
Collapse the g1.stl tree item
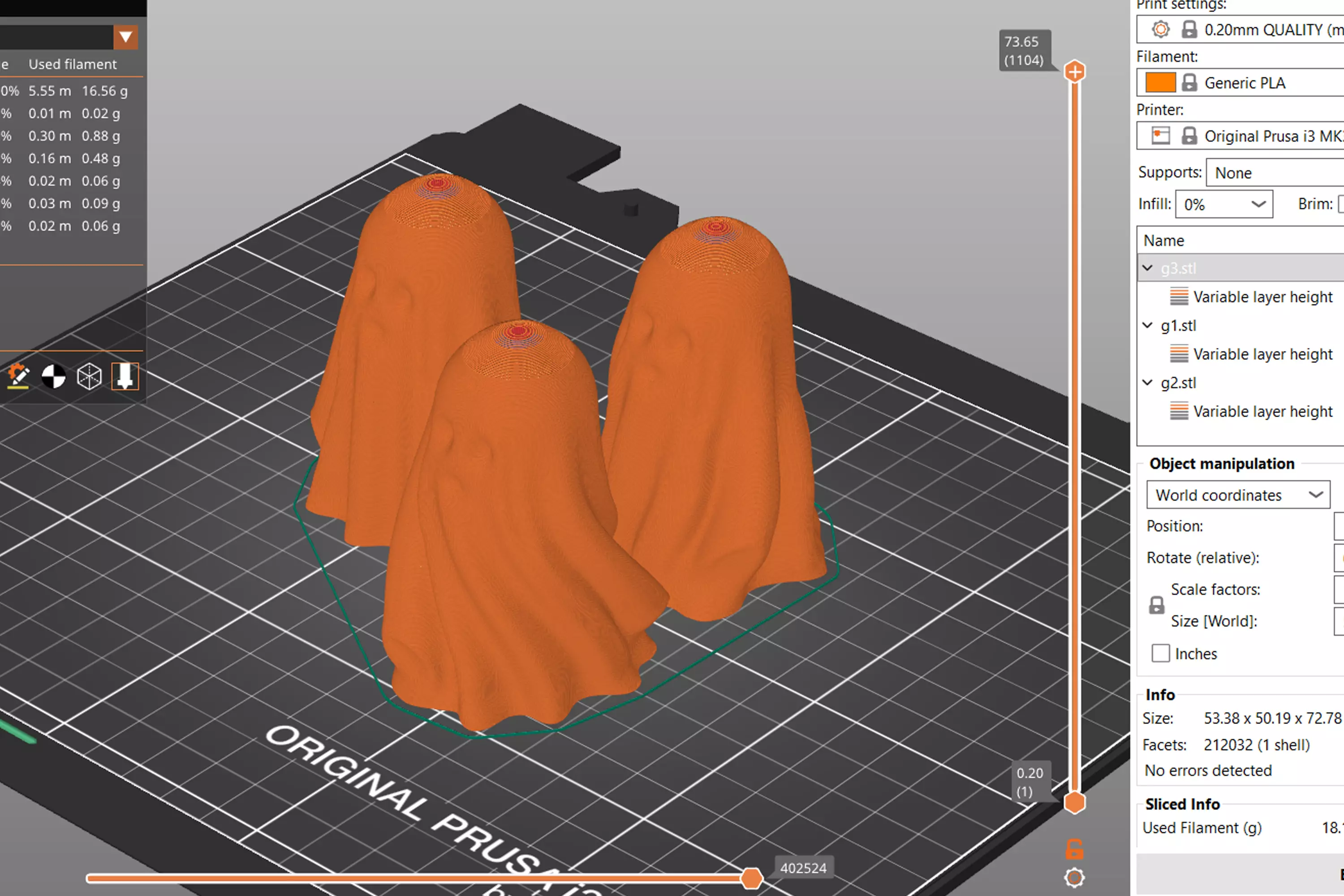(x=1147, y=325)
